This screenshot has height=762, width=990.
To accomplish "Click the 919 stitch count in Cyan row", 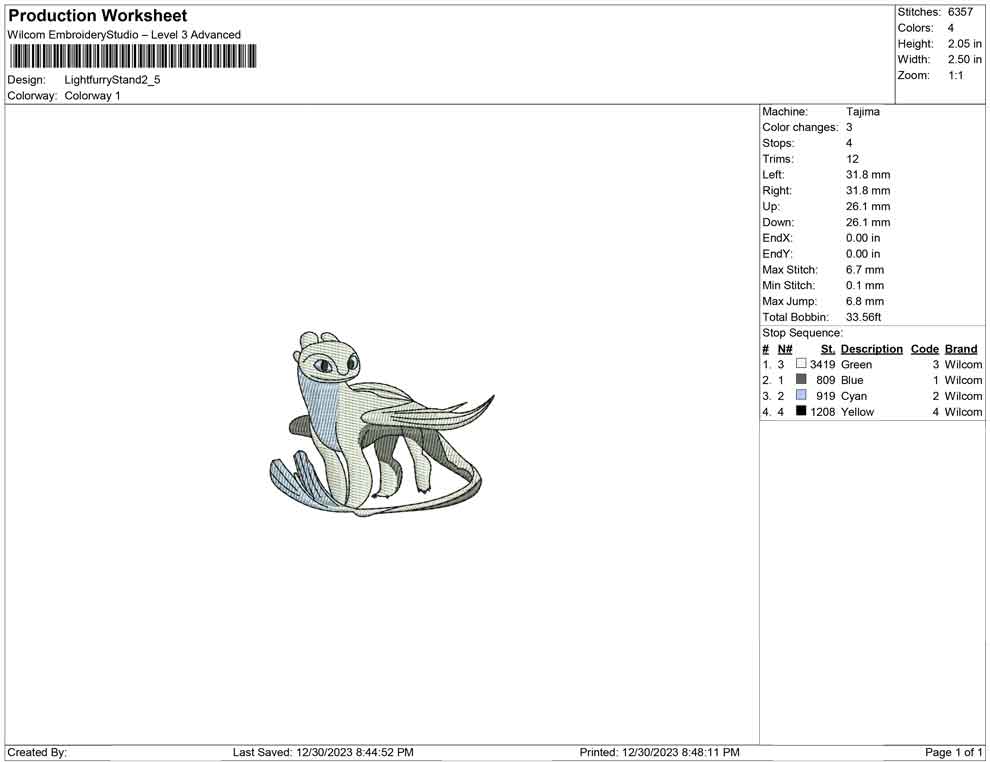I will (826, 396).
